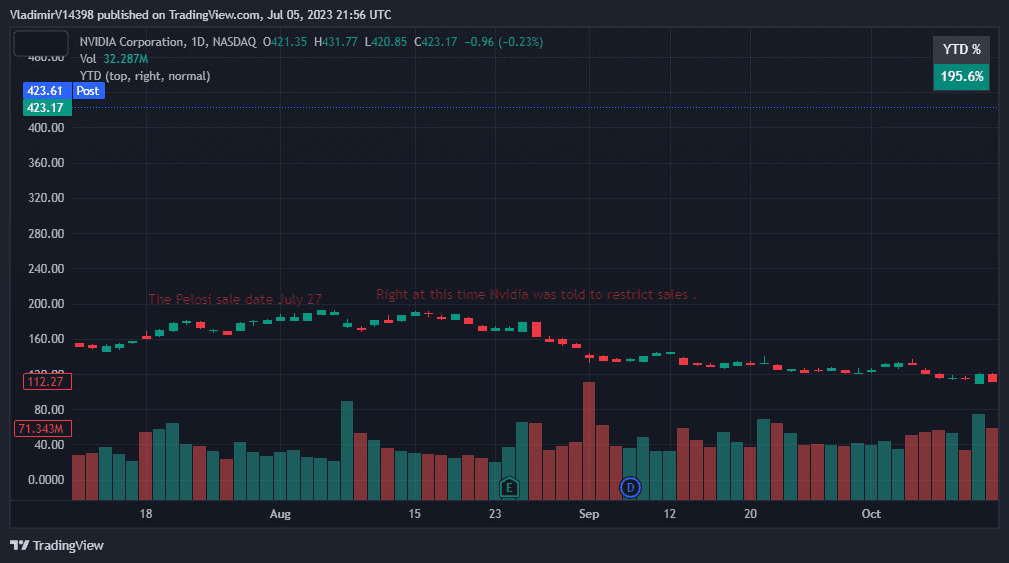The height and width of the screenshot is (563, 1009).
Task: Select the green 423.17 last price label
Action: (x=46, y=107)
